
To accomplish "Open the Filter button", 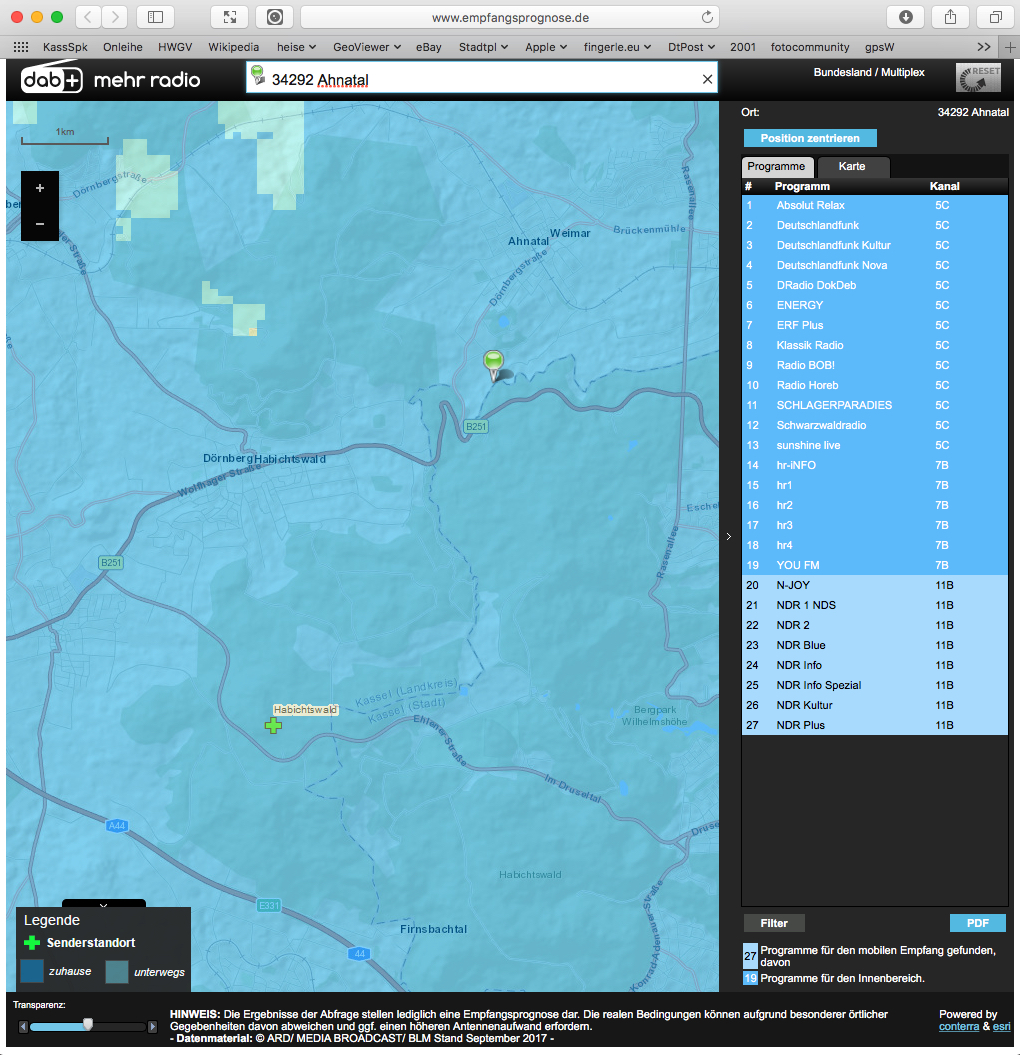I will tap(774, 923).
